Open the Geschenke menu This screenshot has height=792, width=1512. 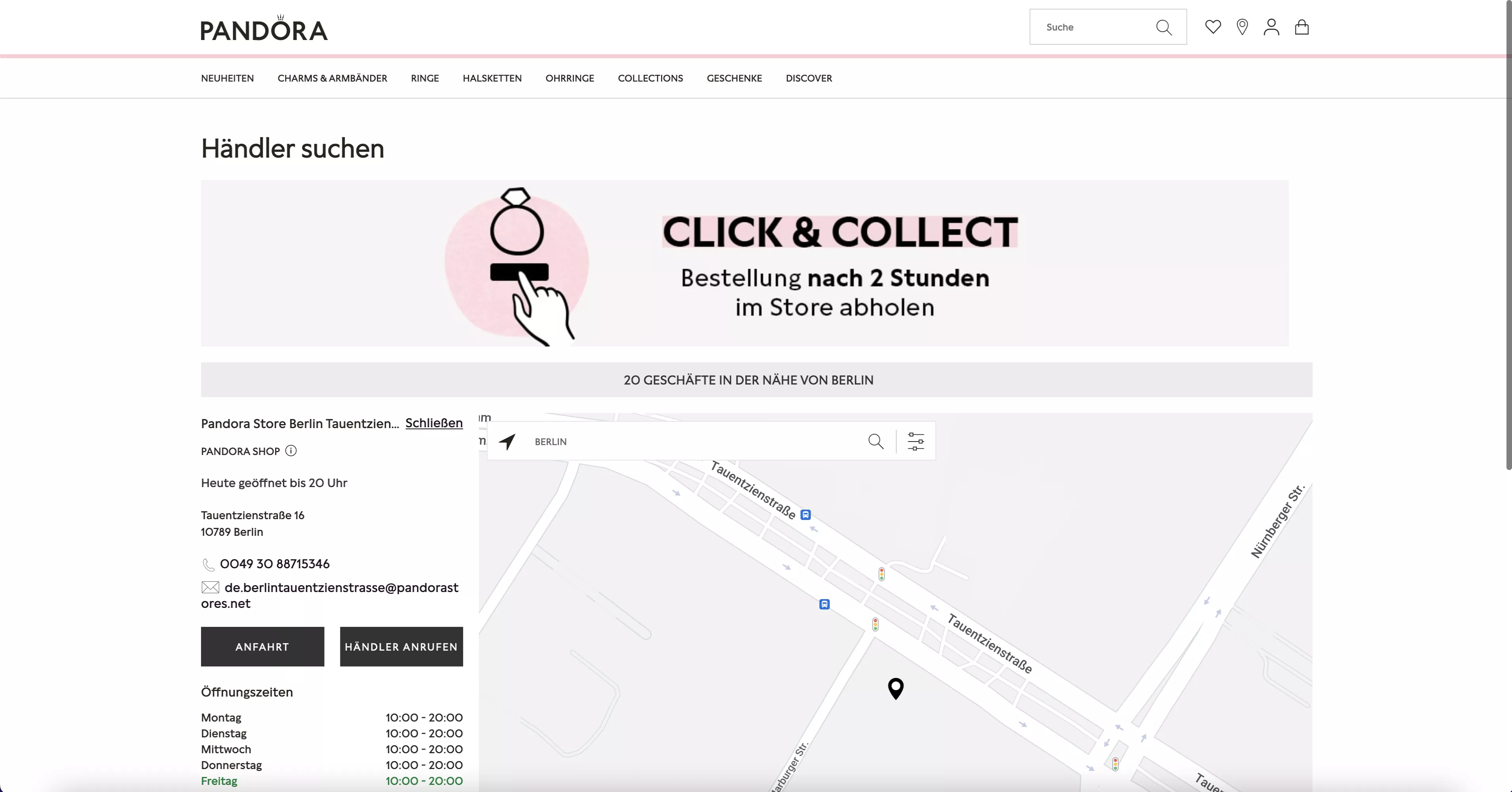tap(734, 78)
